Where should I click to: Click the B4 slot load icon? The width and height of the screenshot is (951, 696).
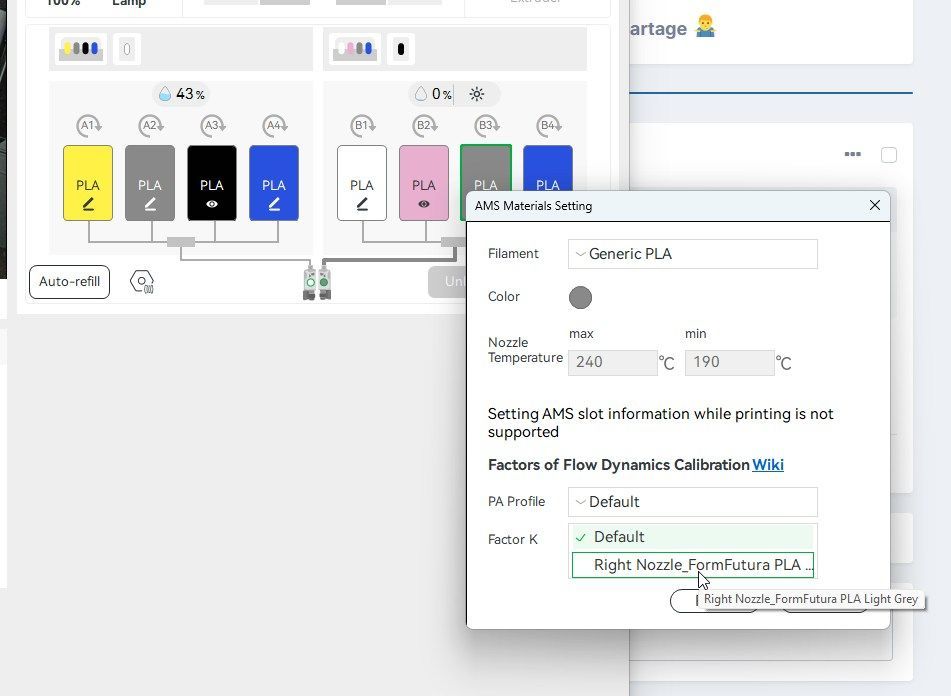coord(548,125)
